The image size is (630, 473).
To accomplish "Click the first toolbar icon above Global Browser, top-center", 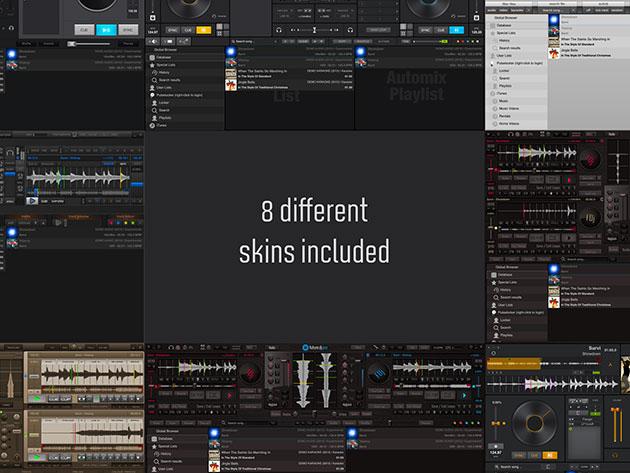I will click(154, 41).
